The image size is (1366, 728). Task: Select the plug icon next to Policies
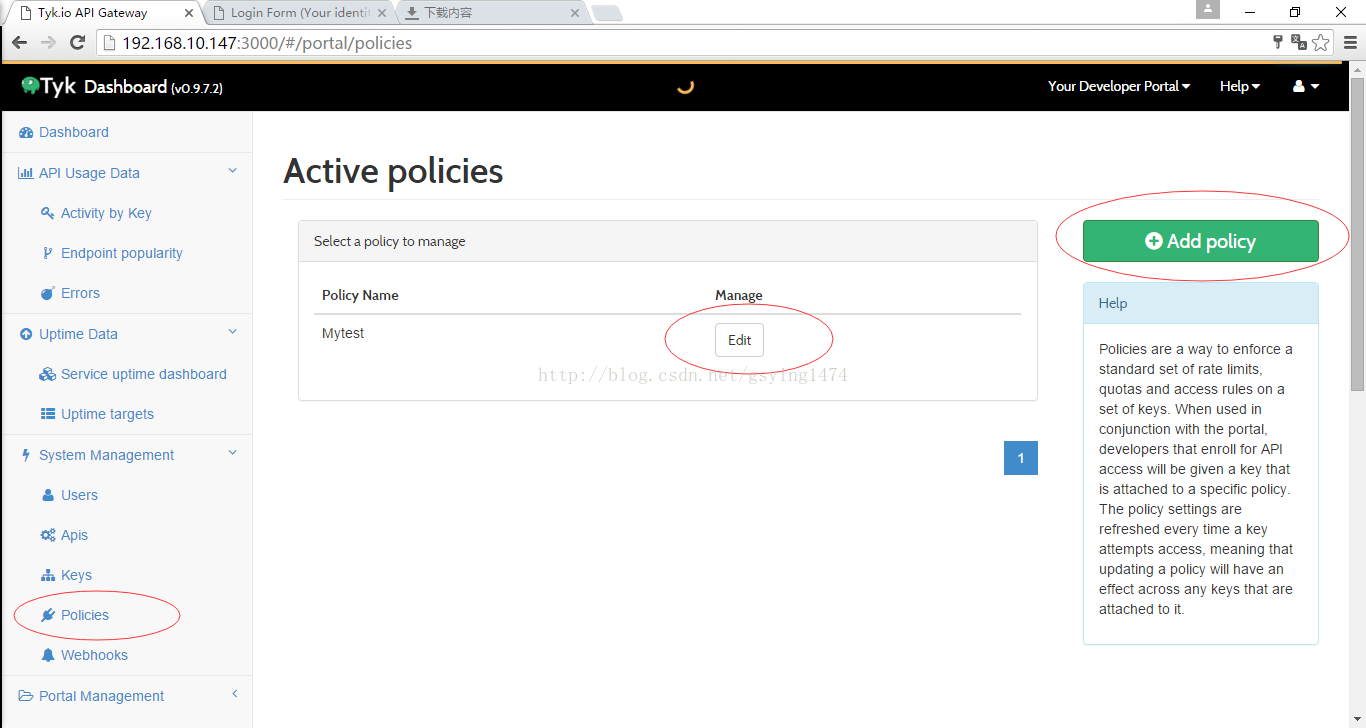point(47,615)
